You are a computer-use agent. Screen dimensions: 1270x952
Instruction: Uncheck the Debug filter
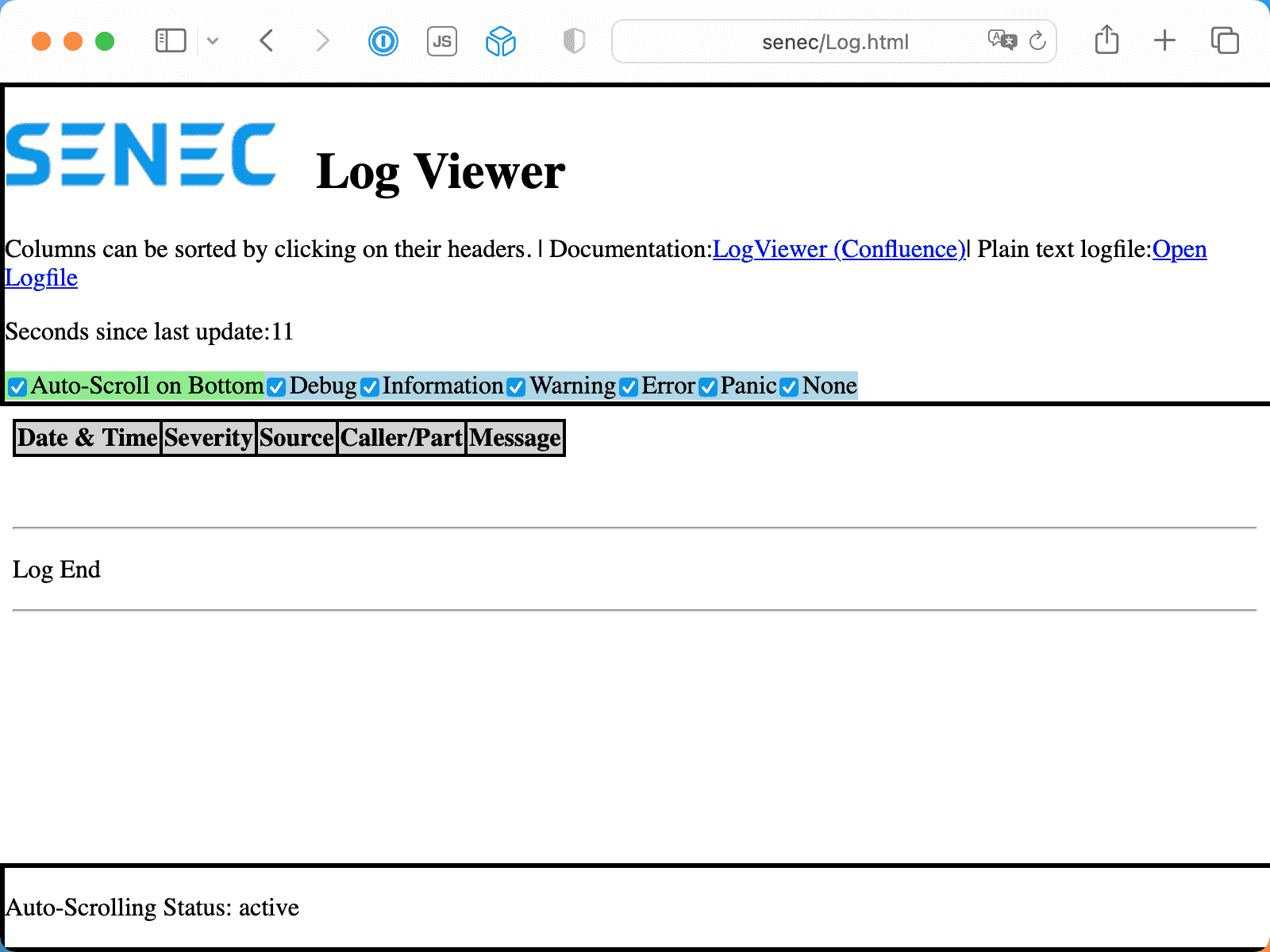pos(276,386)
